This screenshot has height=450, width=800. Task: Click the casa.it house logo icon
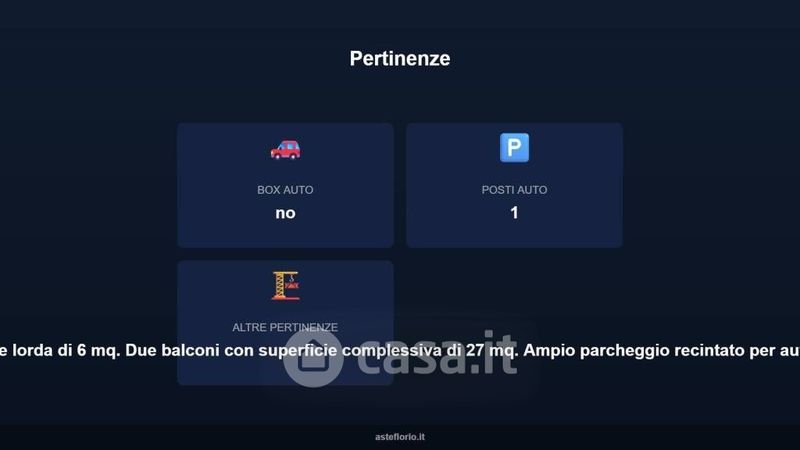pyautogui.click(x=313, y=358)
